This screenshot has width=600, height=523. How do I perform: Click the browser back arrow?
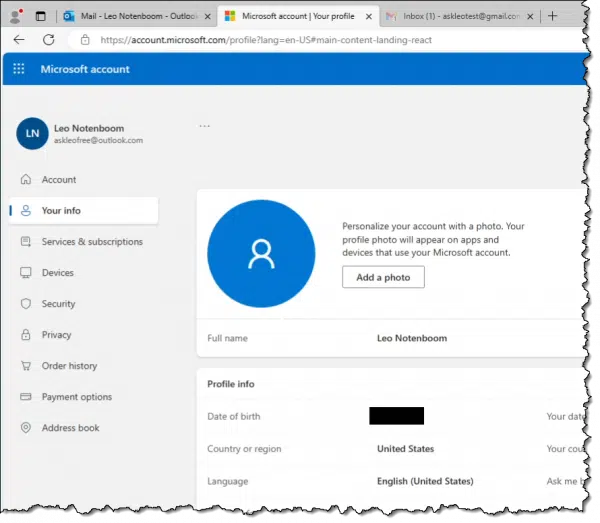click(19, 39)
